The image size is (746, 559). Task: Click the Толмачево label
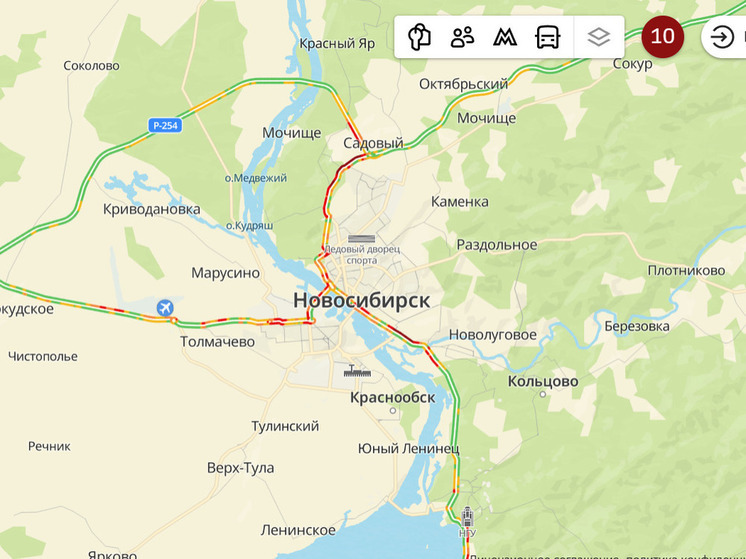pyautogui.click(x=217, y=342)
